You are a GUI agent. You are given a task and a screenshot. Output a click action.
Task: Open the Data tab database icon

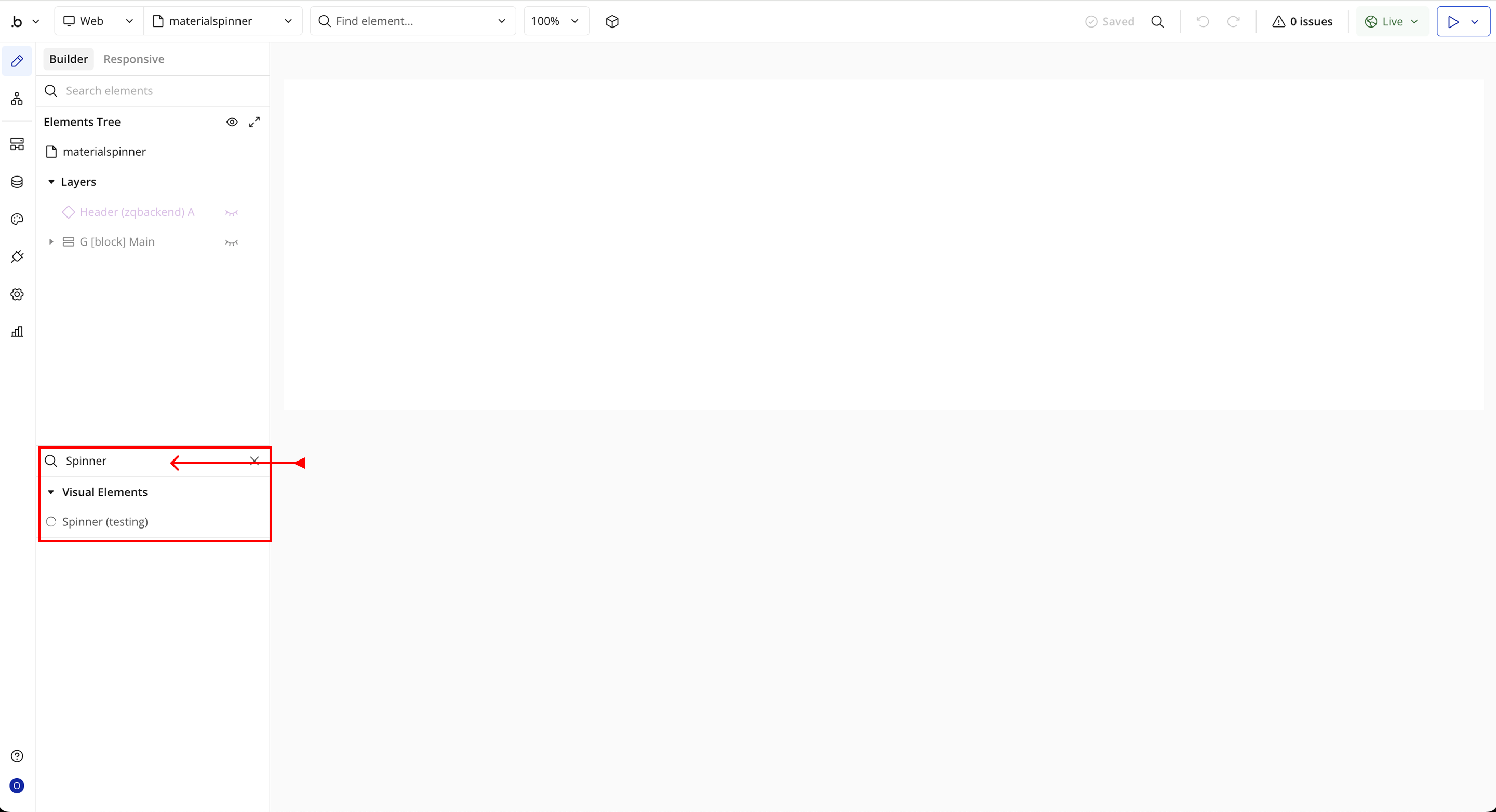(x=17, y=182)
